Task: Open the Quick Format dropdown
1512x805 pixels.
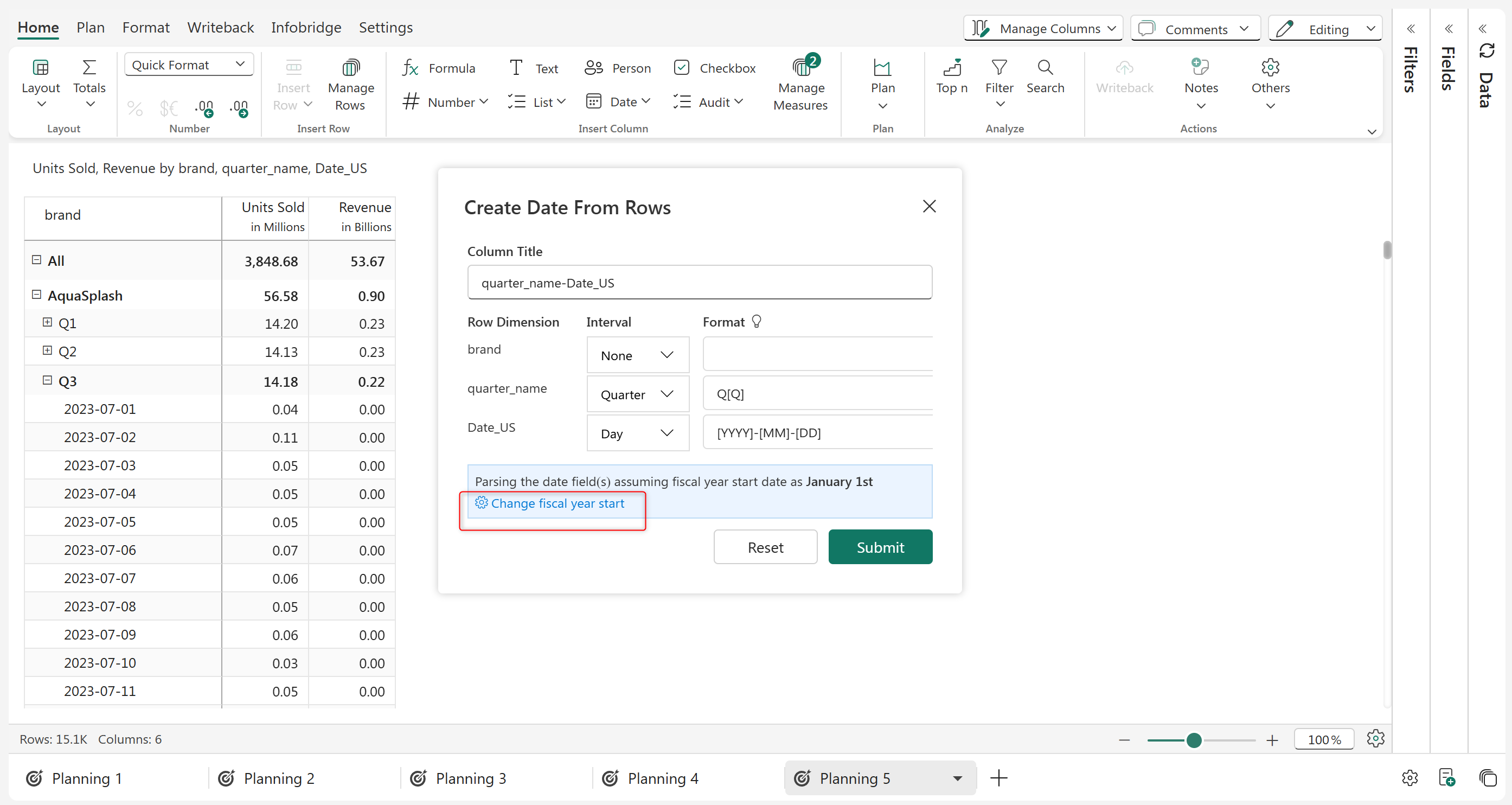Action: (188, 65)
